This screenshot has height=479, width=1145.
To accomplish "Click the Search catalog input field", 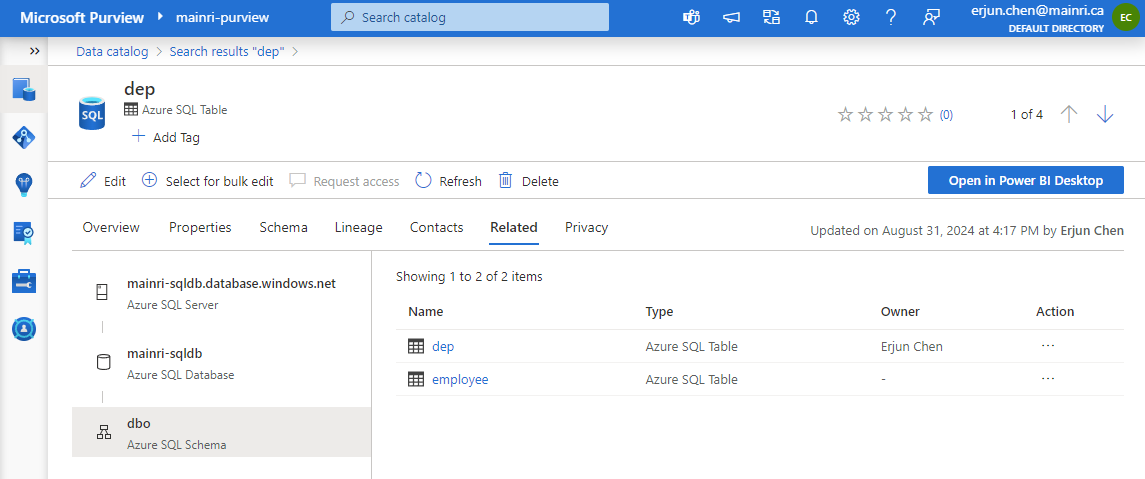I will click(x=470, y=17).
